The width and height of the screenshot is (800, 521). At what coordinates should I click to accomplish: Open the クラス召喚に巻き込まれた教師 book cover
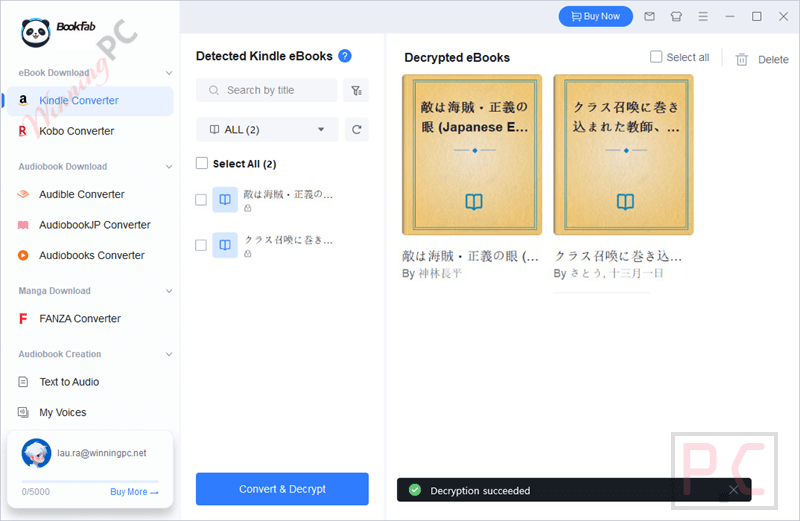pos(623,155)
